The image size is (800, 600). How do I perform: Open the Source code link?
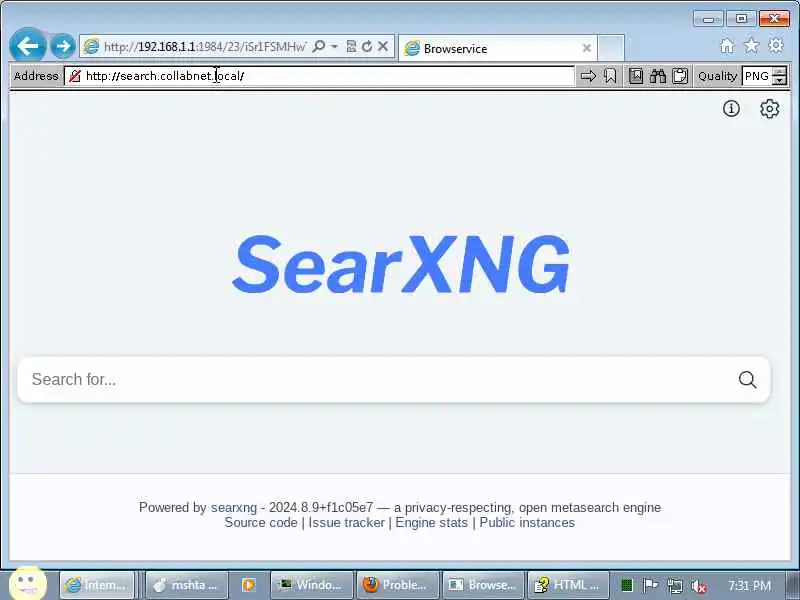point(261,522)
